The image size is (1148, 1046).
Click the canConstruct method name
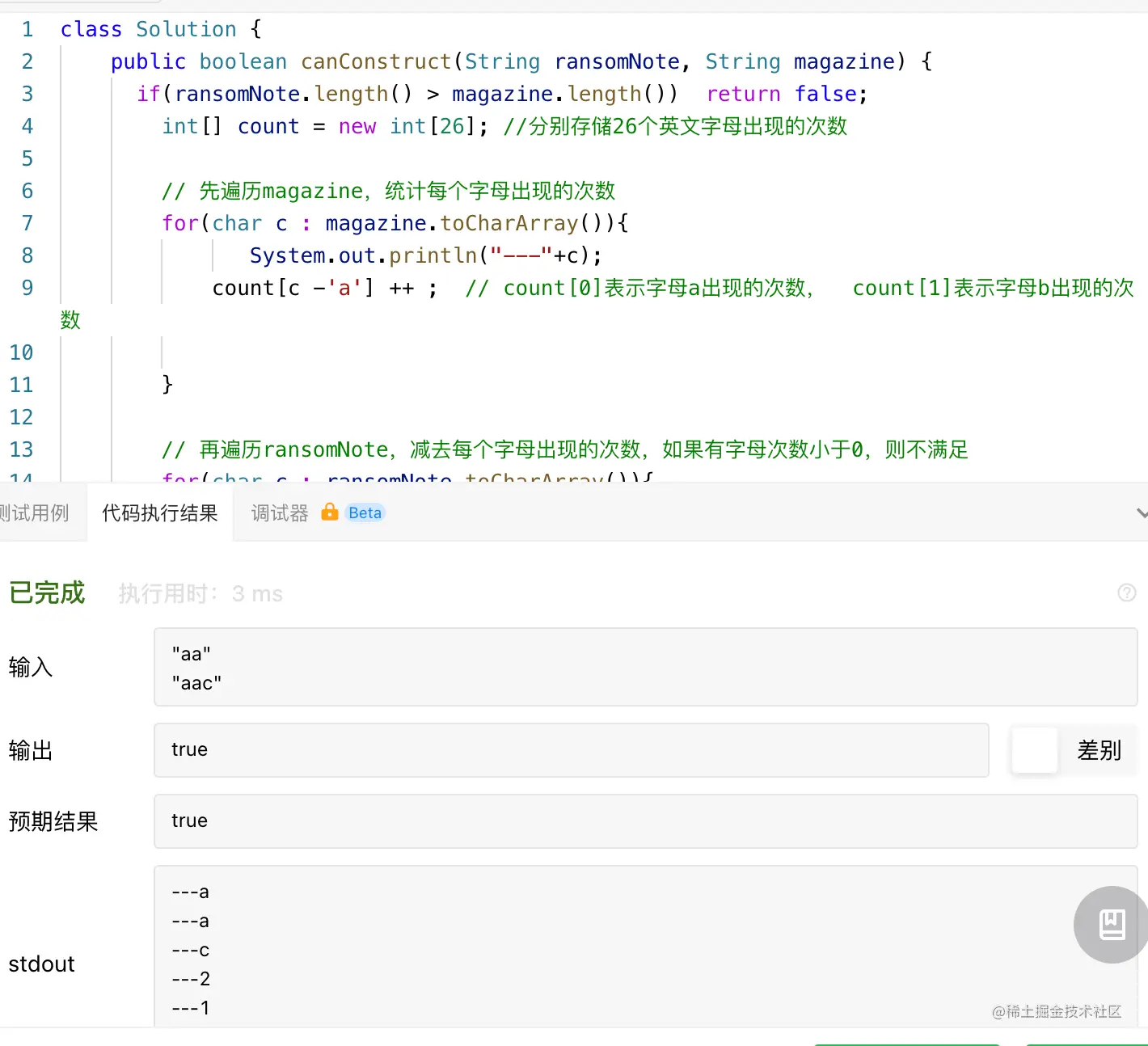[376, 61]
